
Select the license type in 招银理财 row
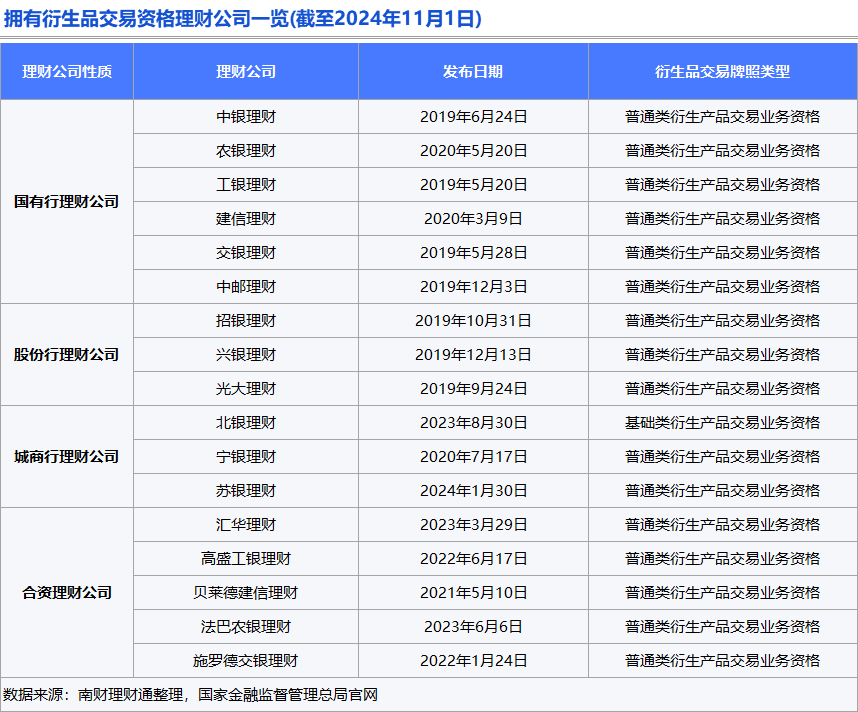pos(723,321)
